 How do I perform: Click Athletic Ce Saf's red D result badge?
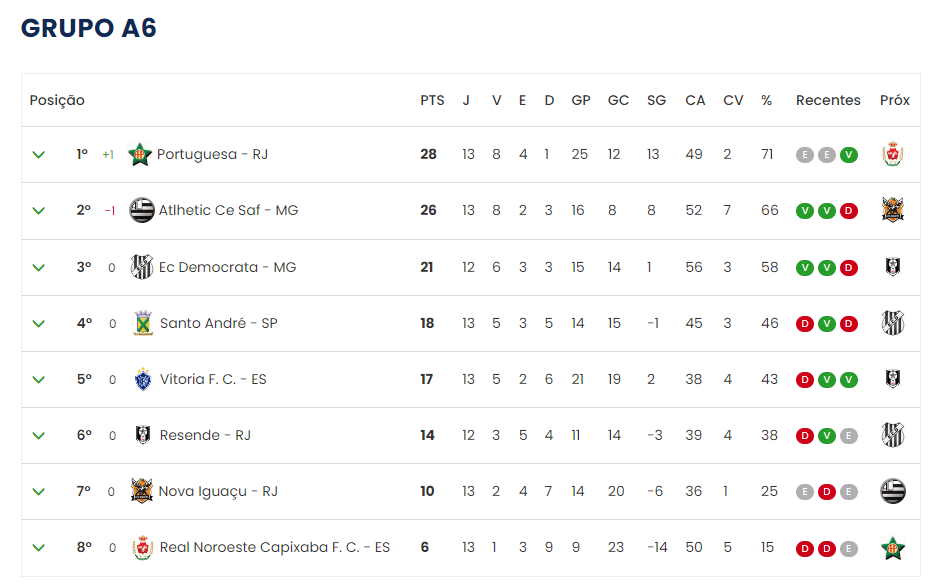[x=849, y=211]
